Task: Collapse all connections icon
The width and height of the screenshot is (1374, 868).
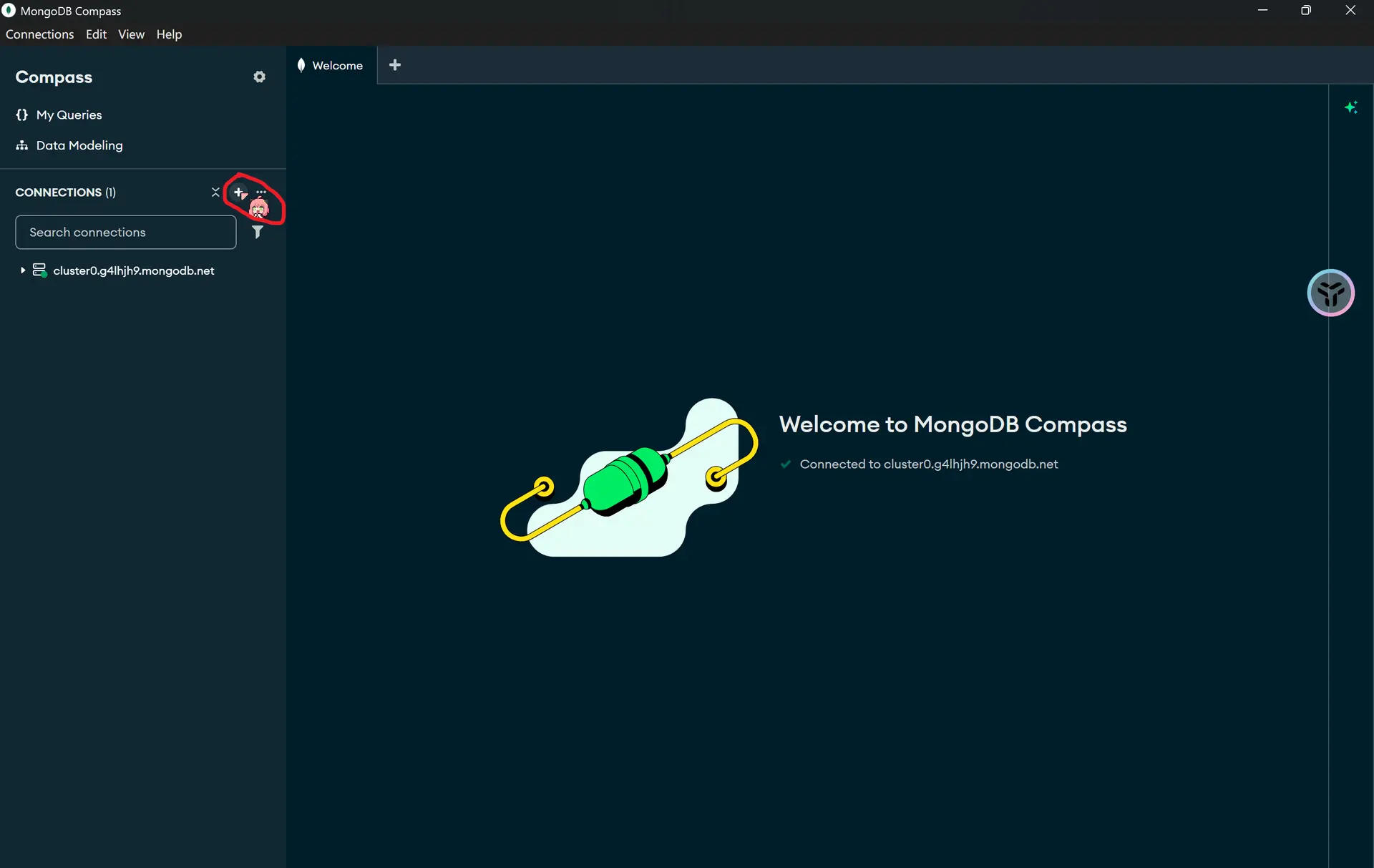Action: pyautogui.click(x=215, y=192)
